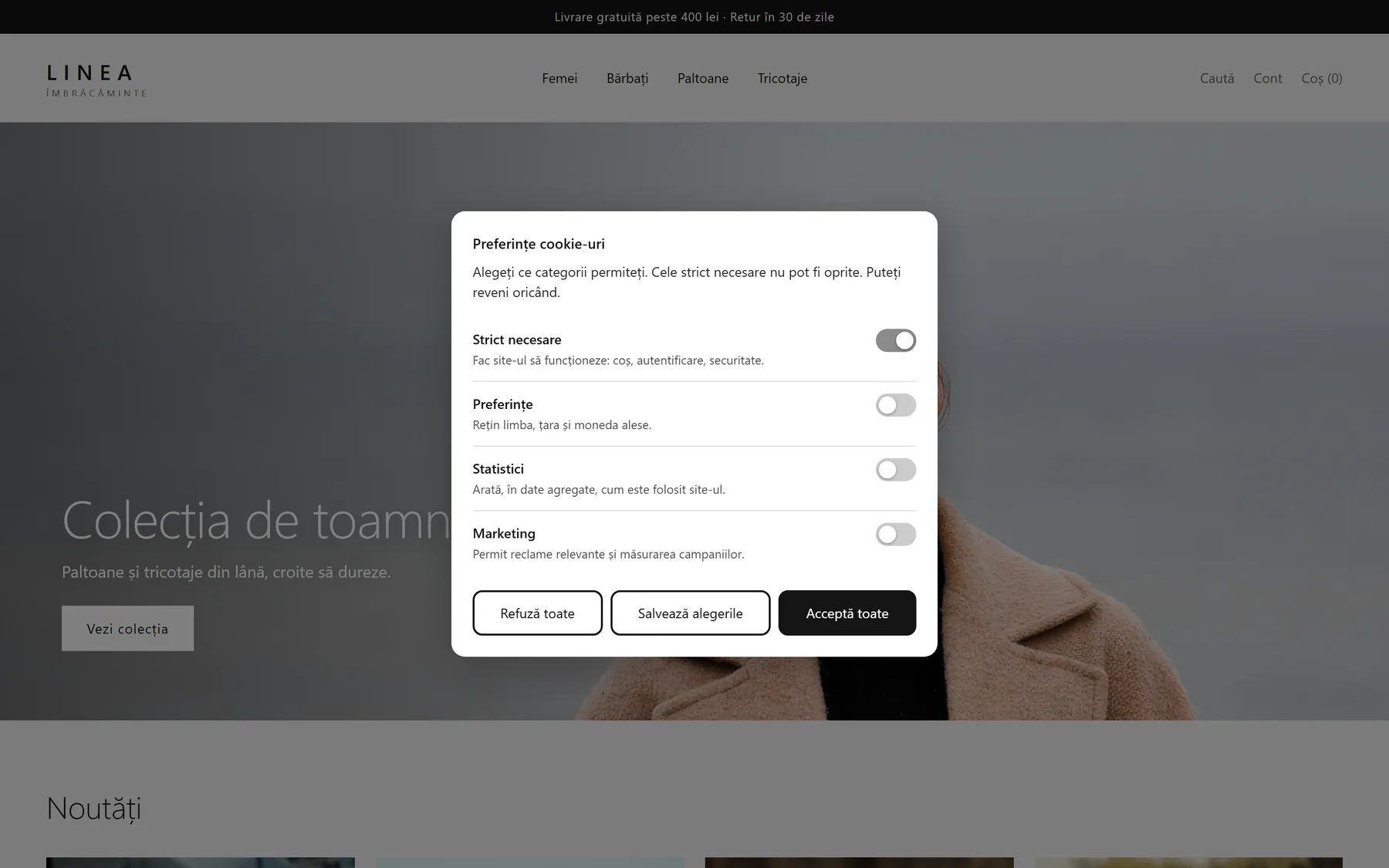The image size is (1389, 868).
Task: Accept all cookies with Acceptă toate
Action: click(847, 613)
